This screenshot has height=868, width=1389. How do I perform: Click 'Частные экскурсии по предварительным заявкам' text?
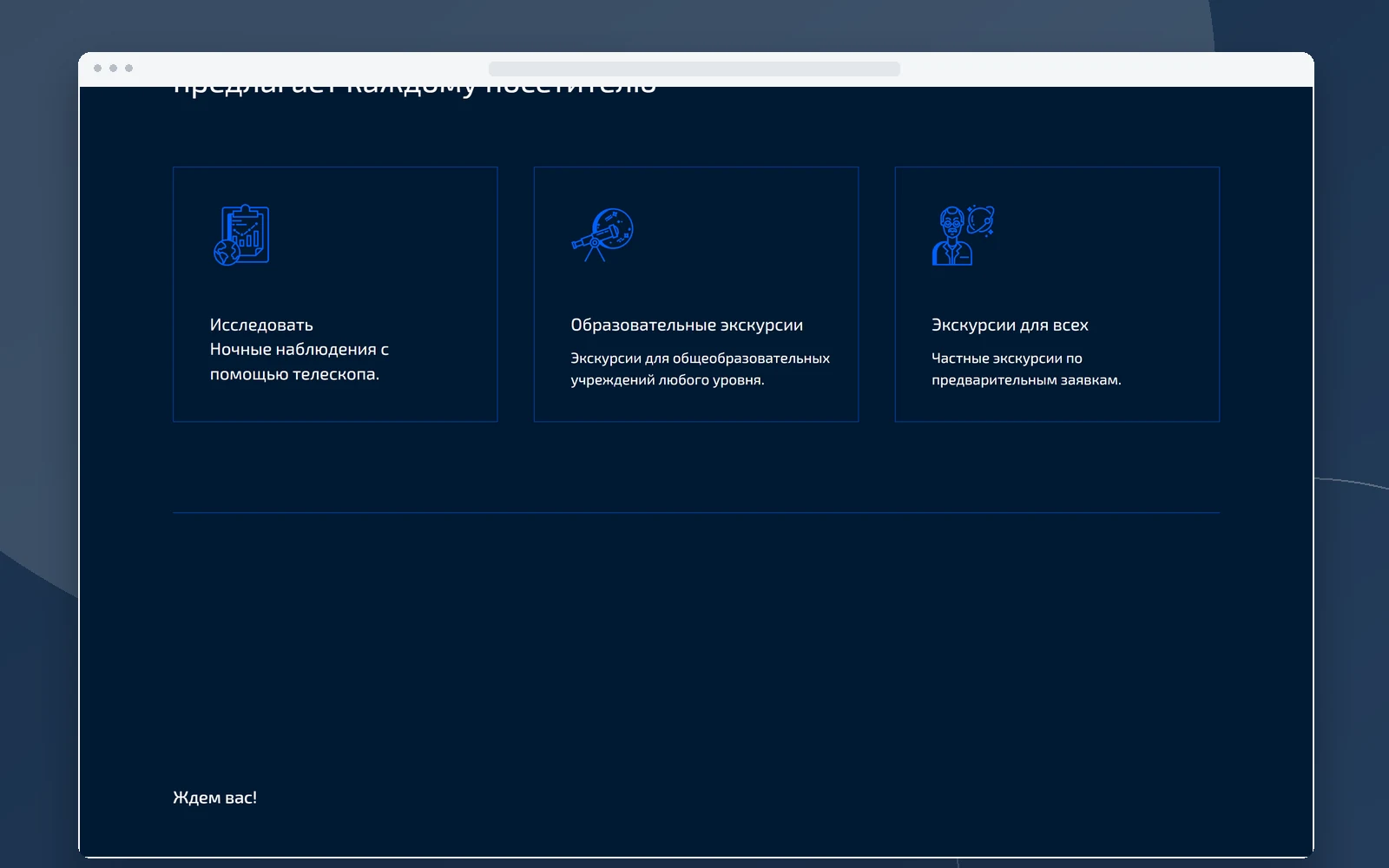coord(1026,369)
